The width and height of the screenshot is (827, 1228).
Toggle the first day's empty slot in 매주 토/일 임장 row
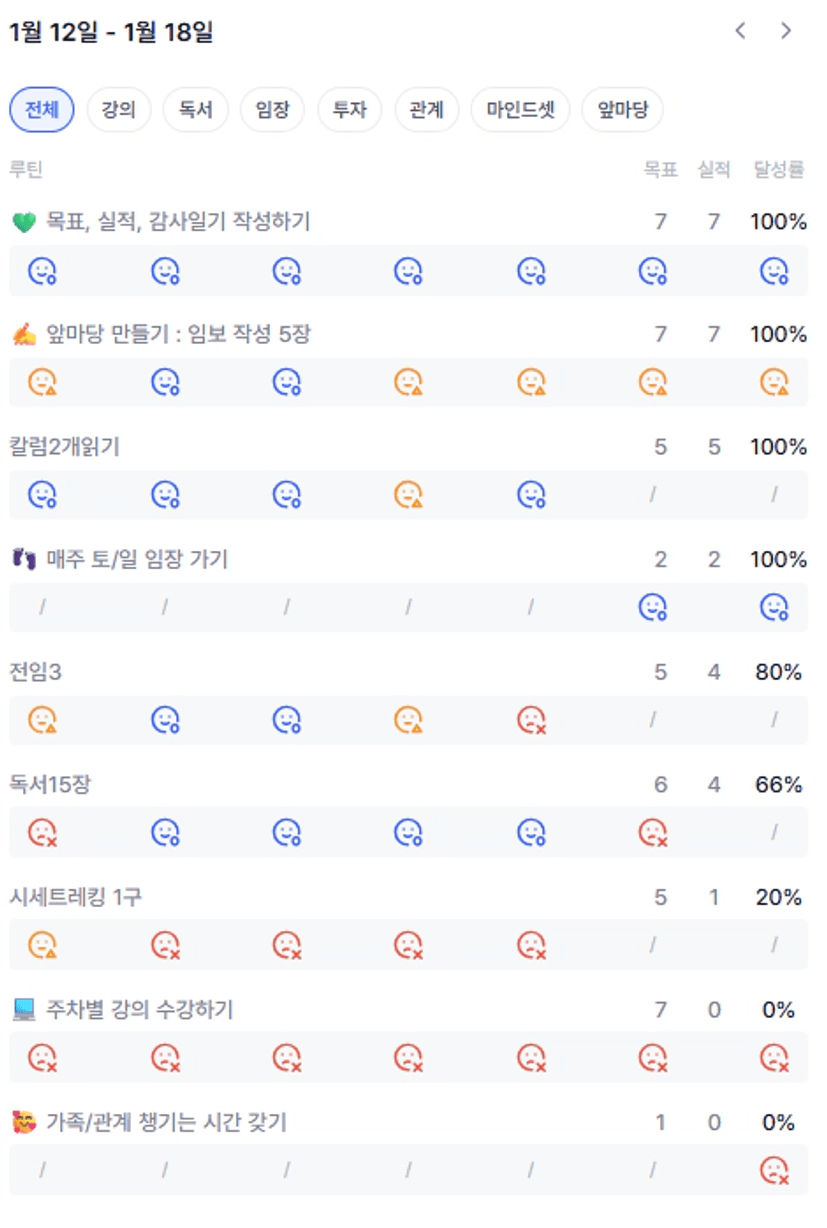(x=42, y=607)
